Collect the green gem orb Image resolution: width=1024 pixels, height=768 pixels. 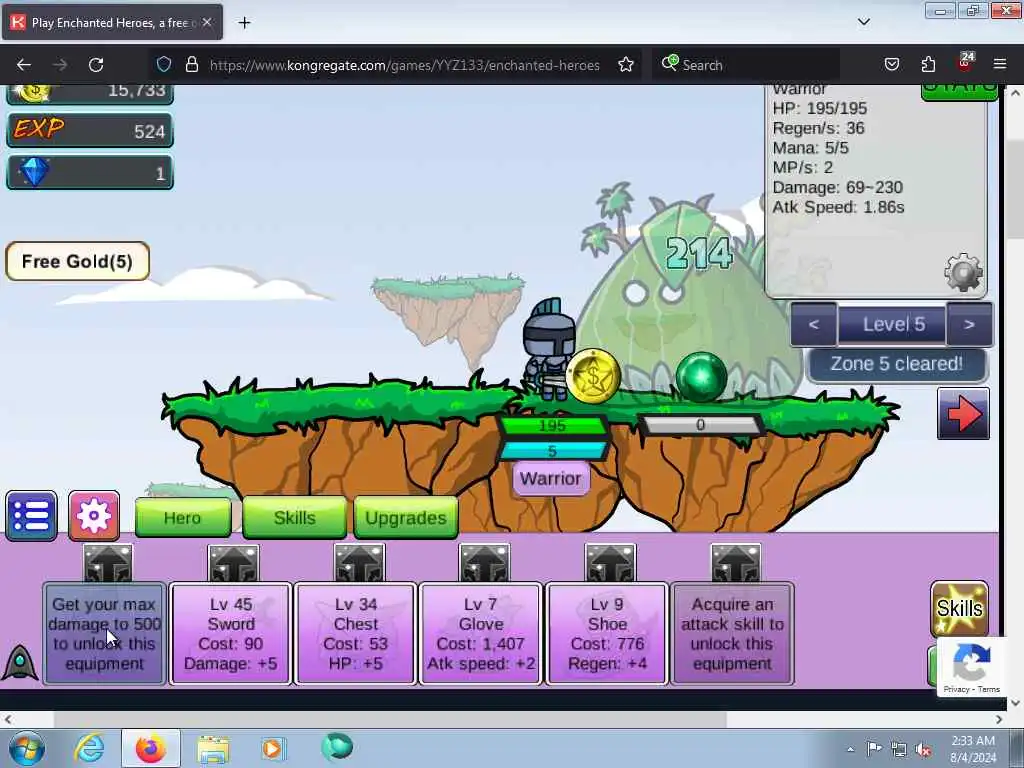701,377
